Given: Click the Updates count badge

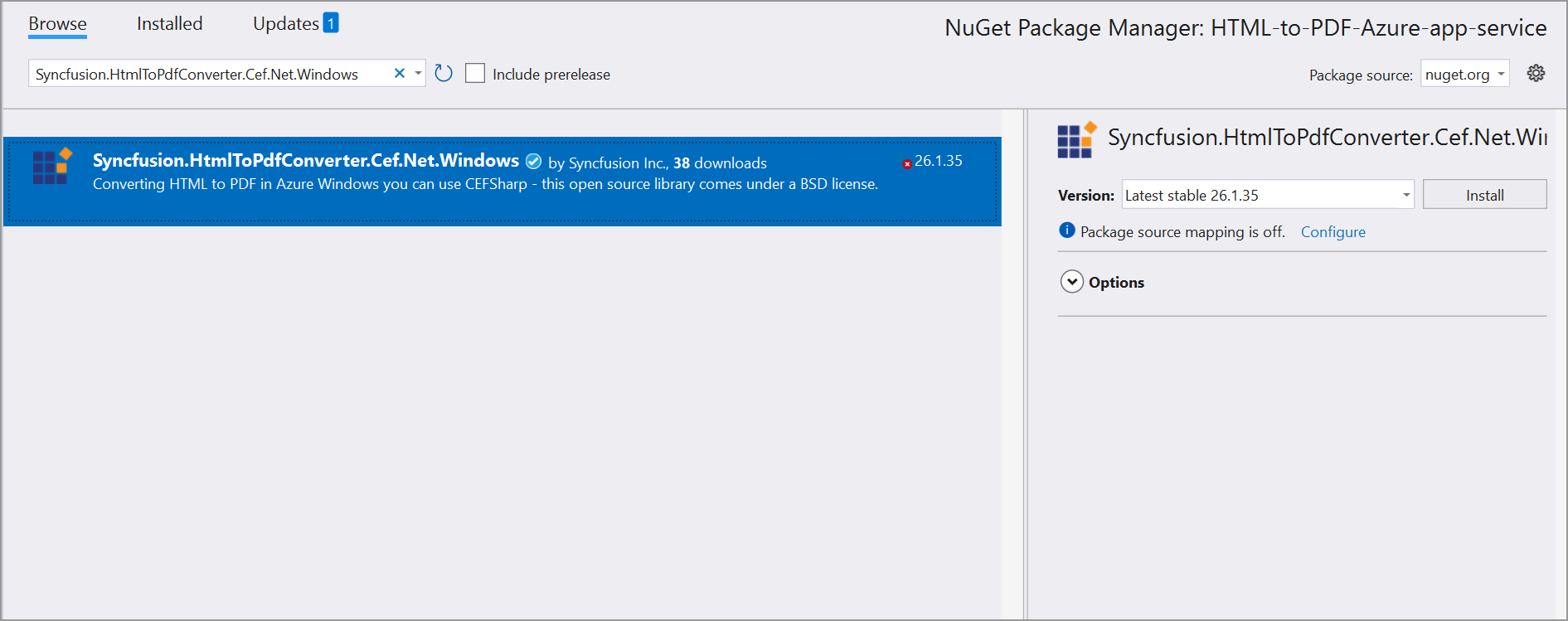Looking at the screenshot, I should tap(330, 22).
